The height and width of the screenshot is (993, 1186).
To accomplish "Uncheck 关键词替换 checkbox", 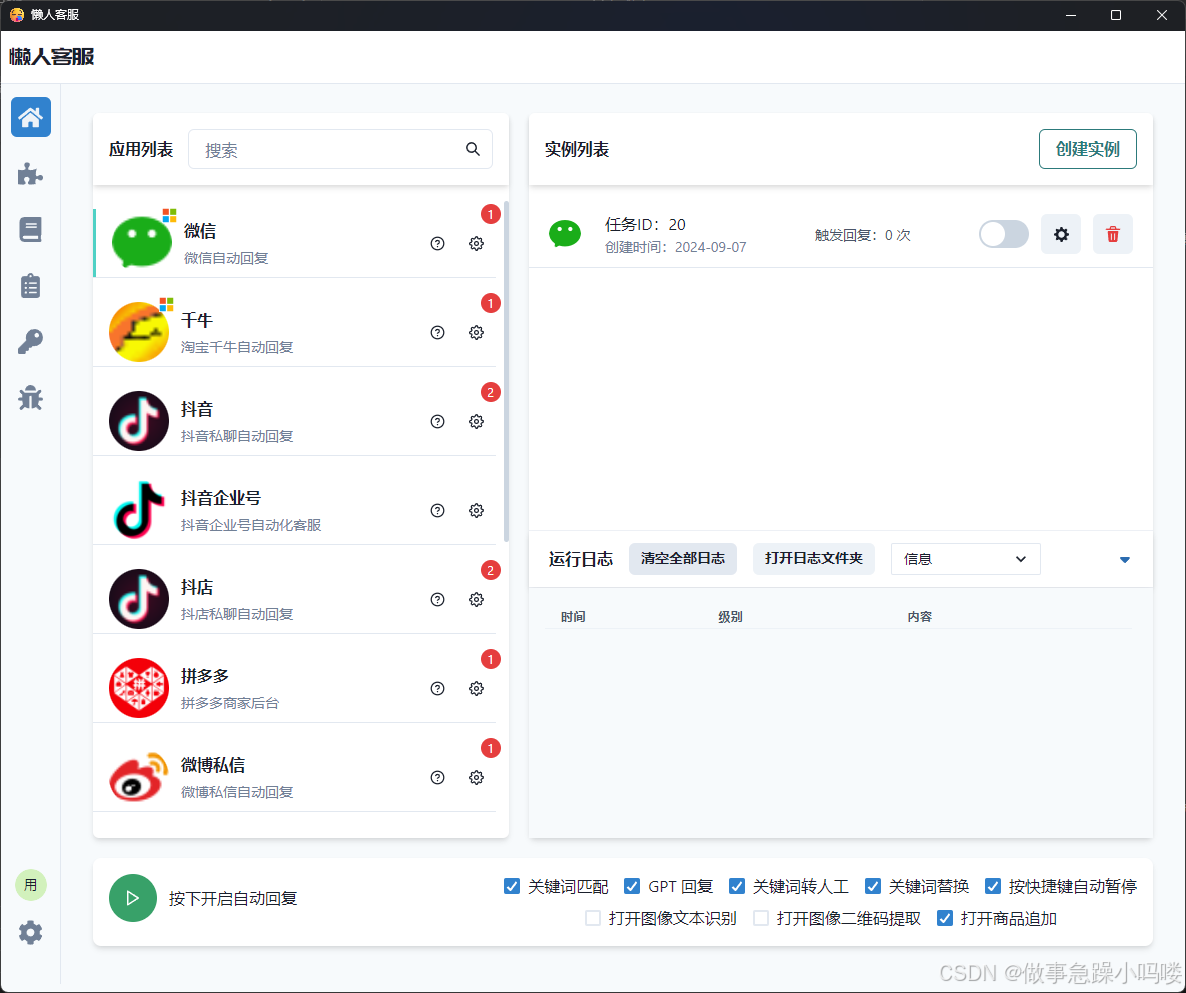I will point(873,886).
